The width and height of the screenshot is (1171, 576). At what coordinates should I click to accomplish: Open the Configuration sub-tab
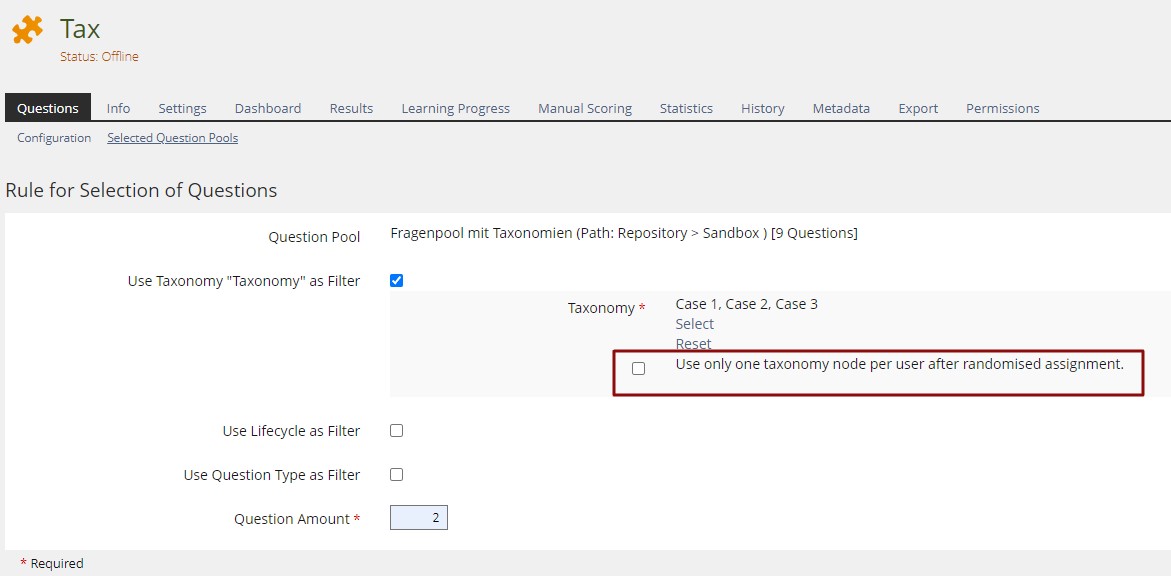(x=54, y=138)
